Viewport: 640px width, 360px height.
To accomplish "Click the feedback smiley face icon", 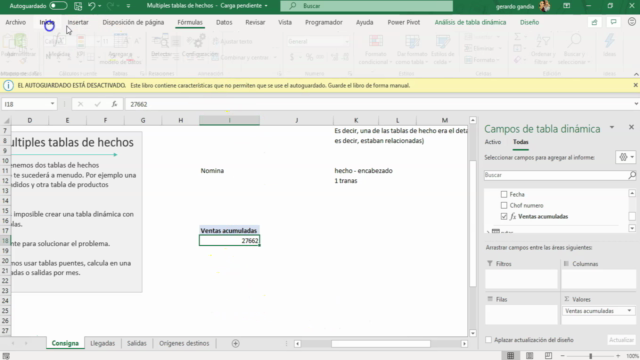I will click(x=632, y=22).
